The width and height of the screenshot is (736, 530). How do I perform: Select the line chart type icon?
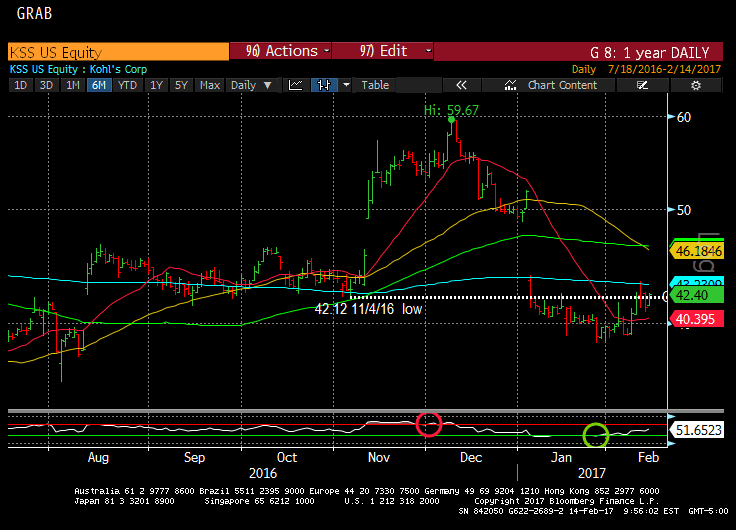296,85
